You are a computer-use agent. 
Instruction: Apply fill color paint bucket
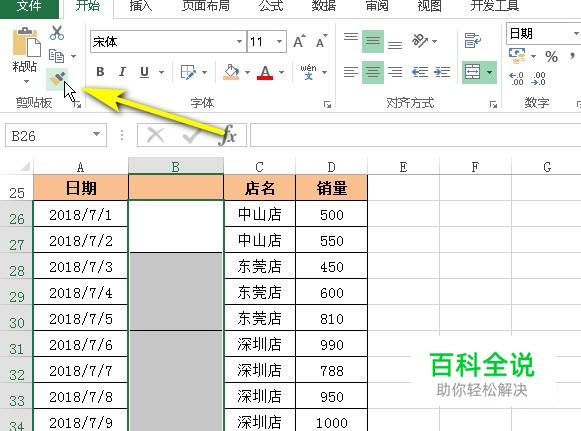(x=232, y=72)
